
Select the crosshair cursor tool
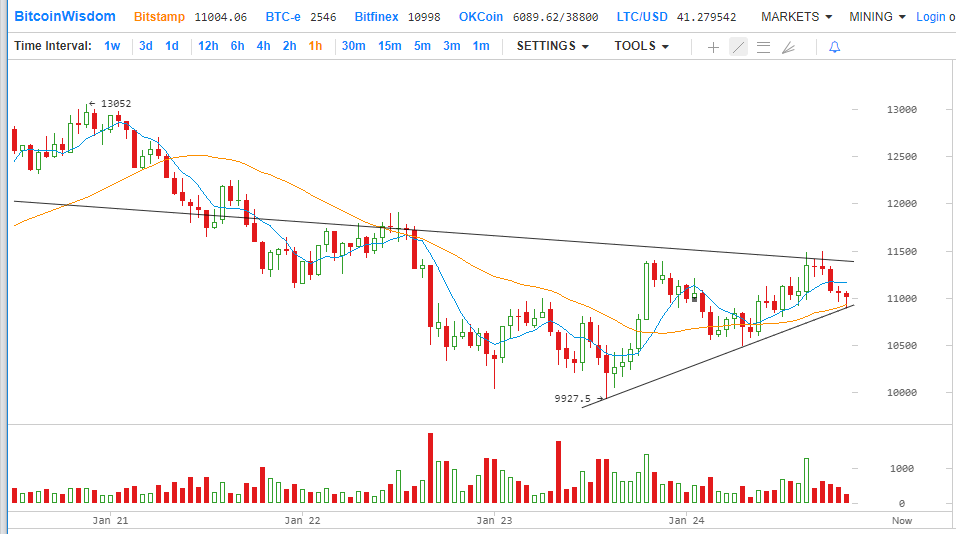[x=713, y=47]
